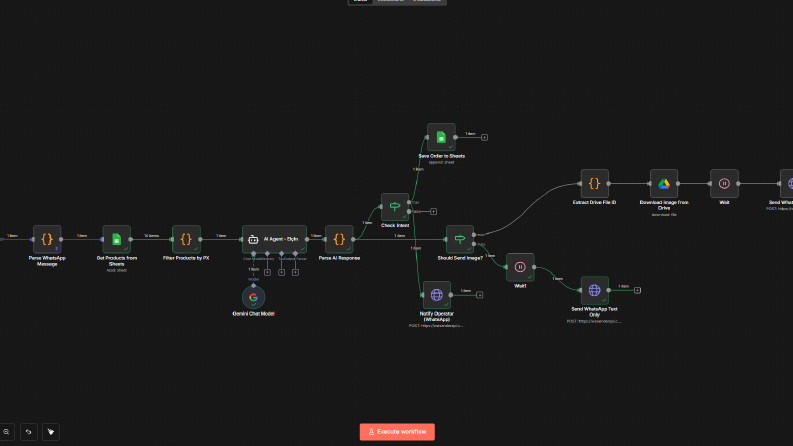
Task: Click the Should Send Image? false output handle
Action: pyautogui.click(x=474, y=244)
